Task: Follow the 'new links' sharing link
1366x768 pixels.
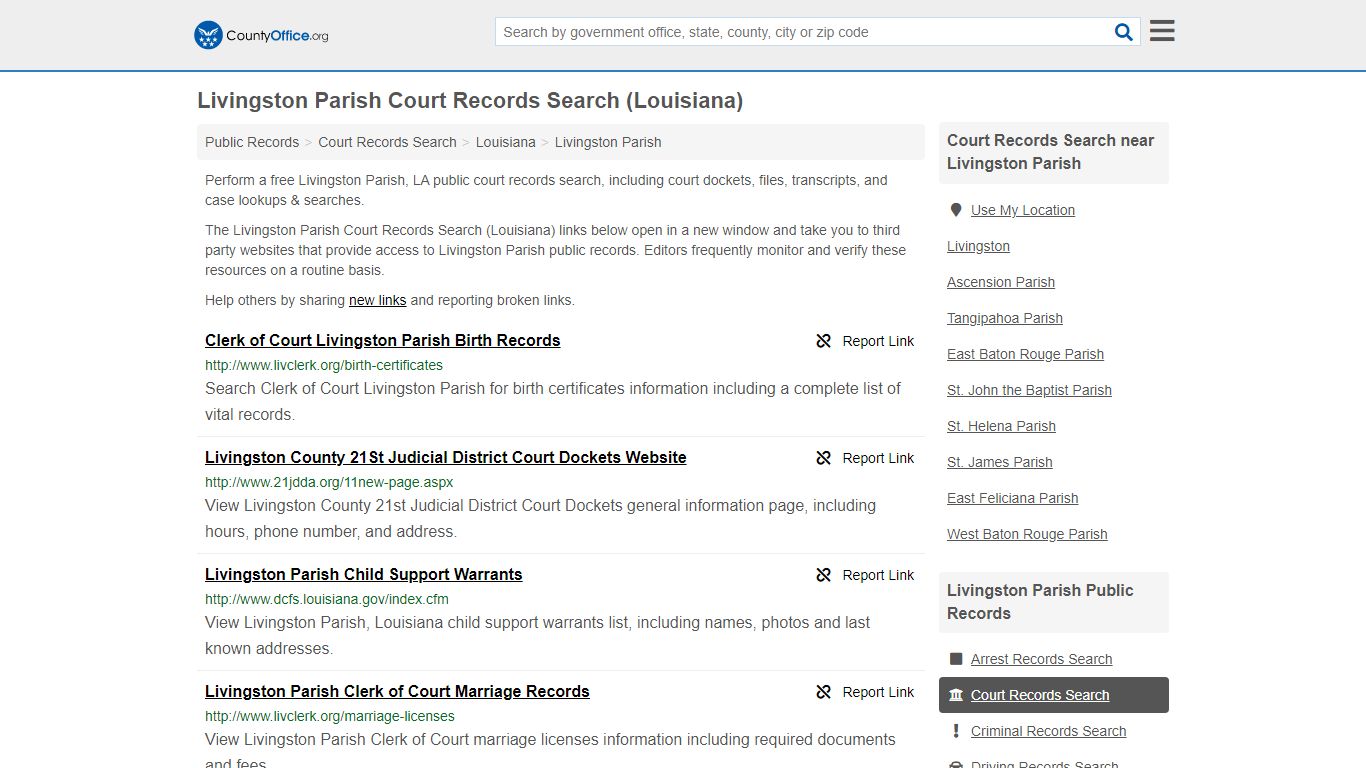Action: (377, 300)
